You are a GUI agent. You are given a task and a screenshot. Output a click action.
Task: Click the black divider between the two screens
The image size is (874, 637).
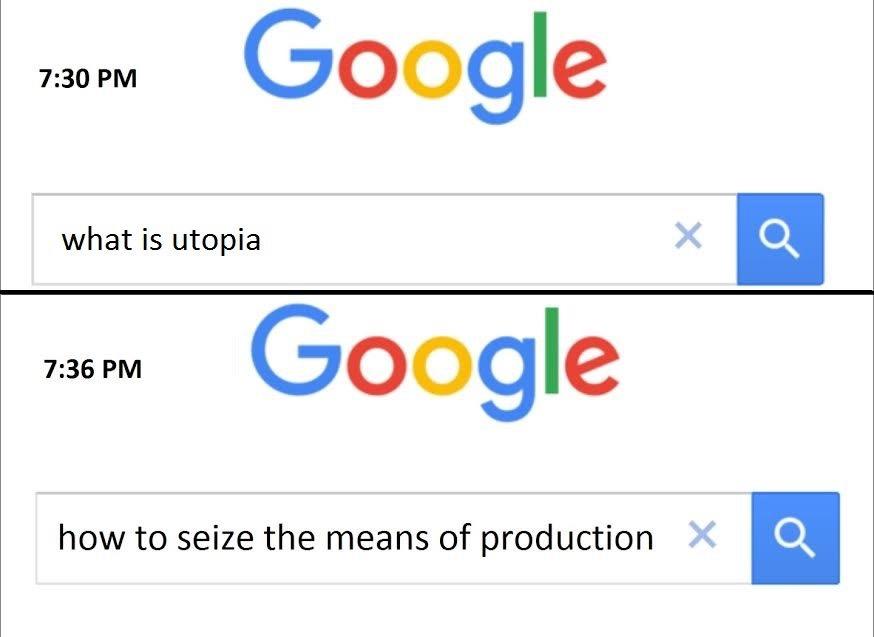coord(437,291)
